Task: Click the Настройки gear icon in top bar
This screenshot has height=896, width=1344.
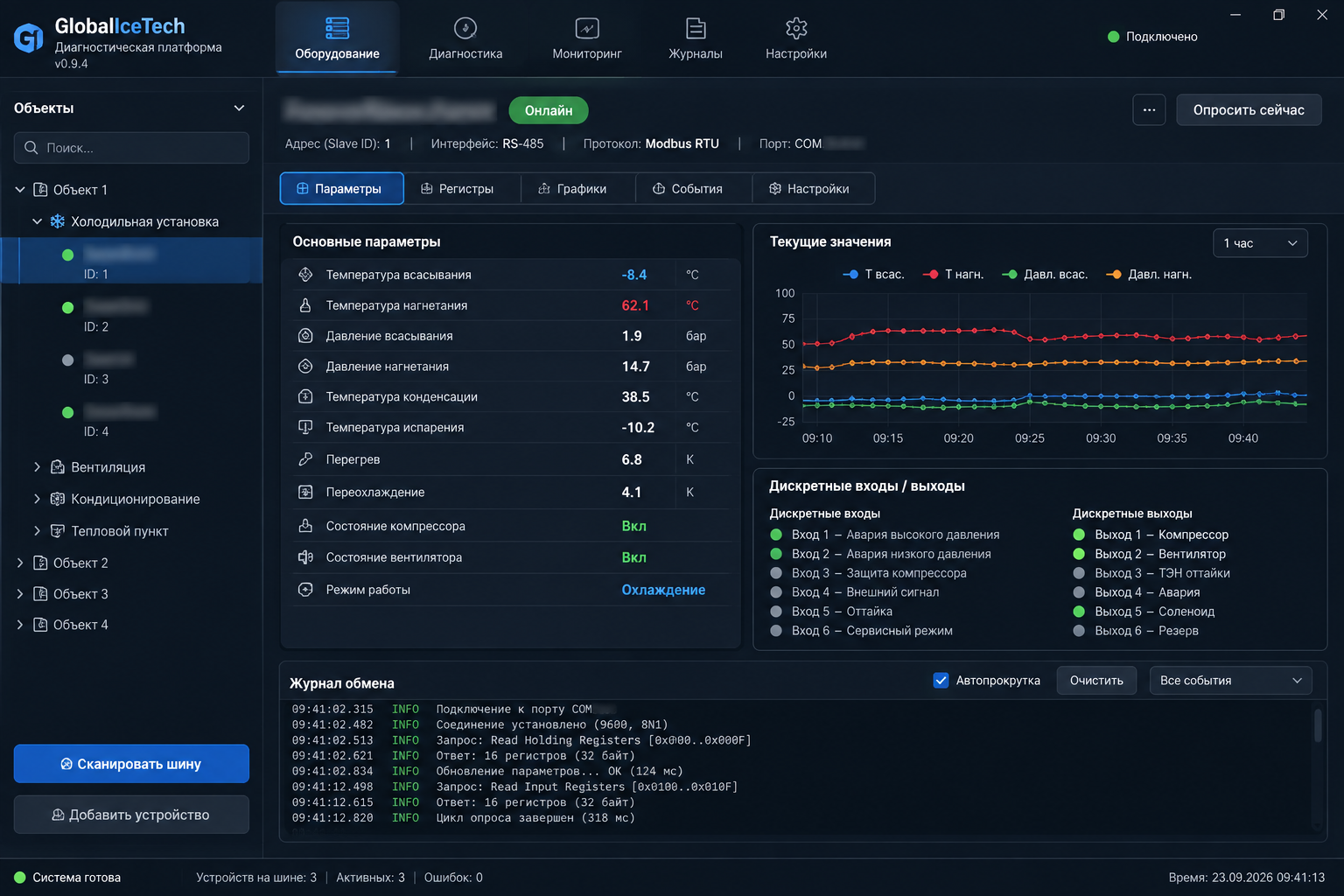Action: (796, 28)
